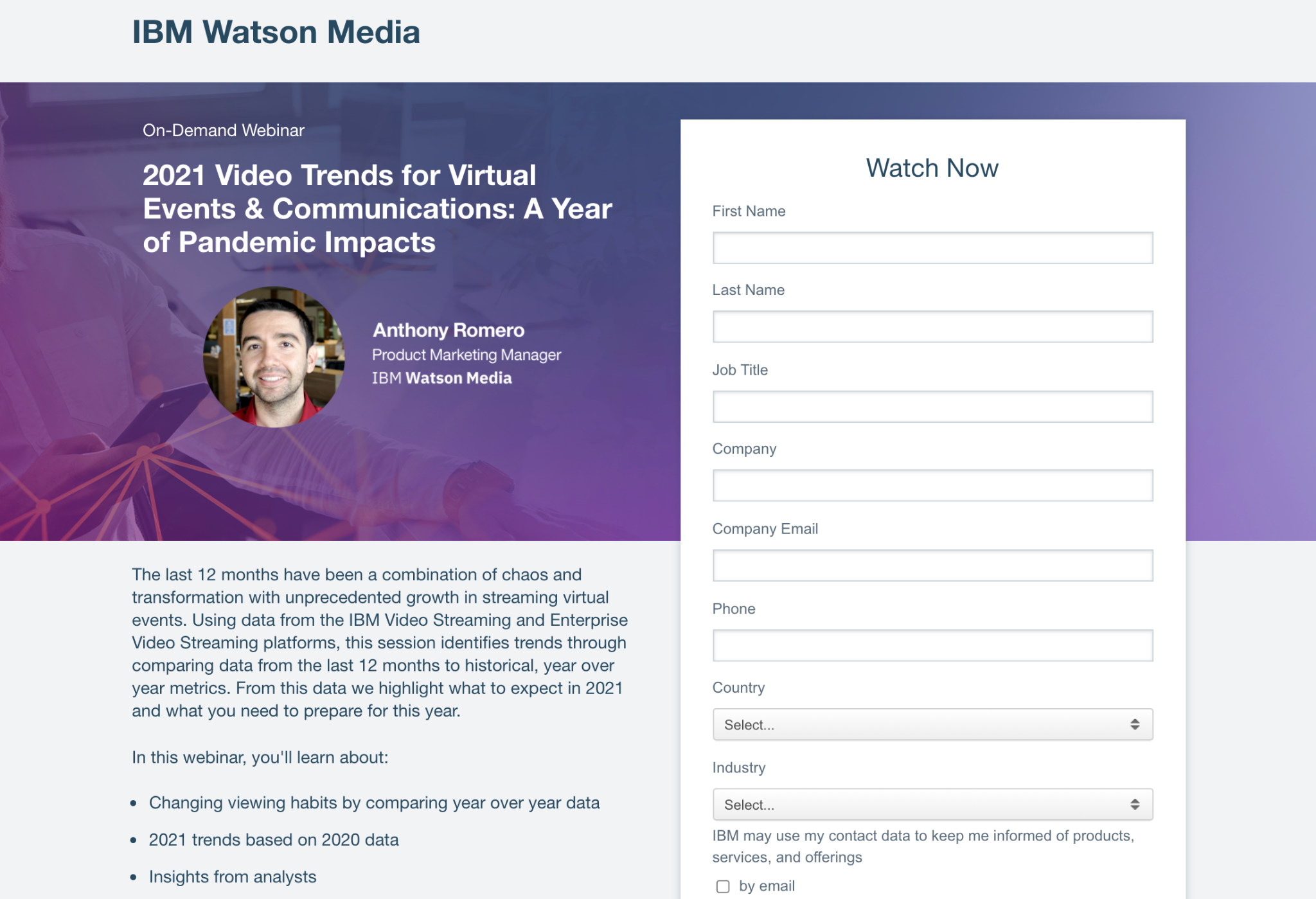Focus the Company Email field
Screen dimensions: 1316x899
(932, 565)
